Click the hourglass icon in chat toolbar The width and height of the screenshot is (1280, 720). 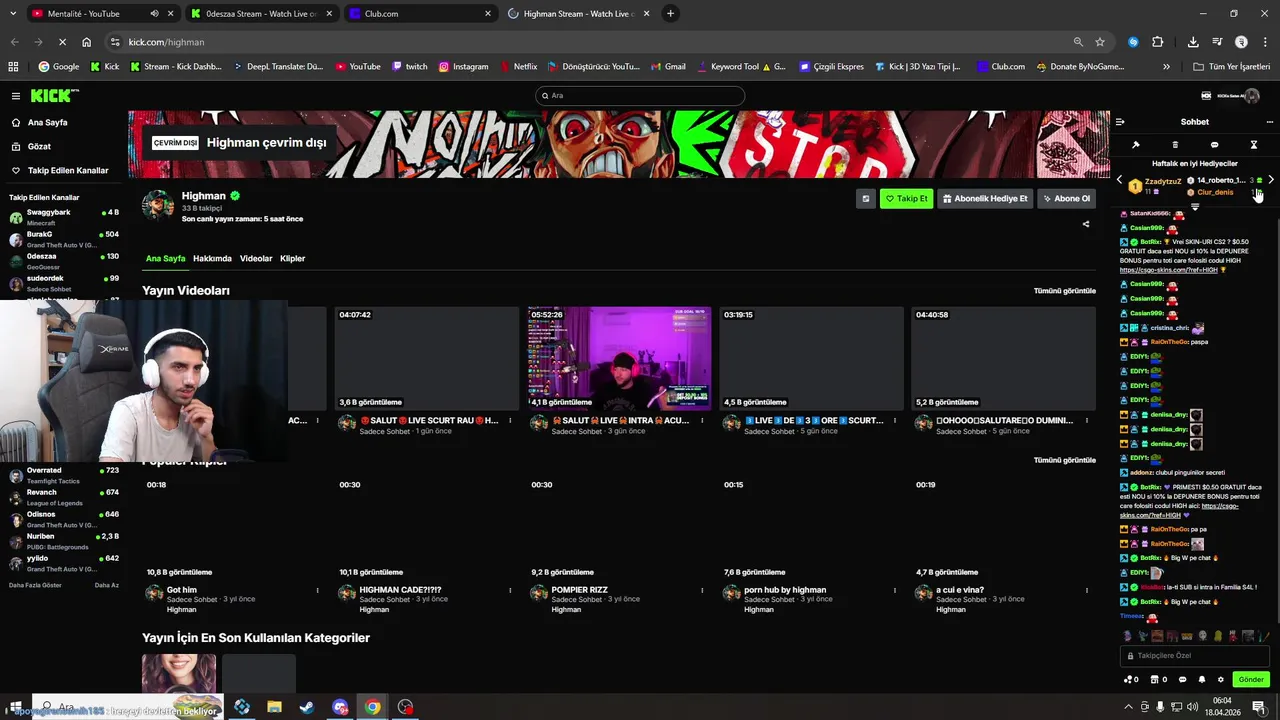[x=1254, y=145]
